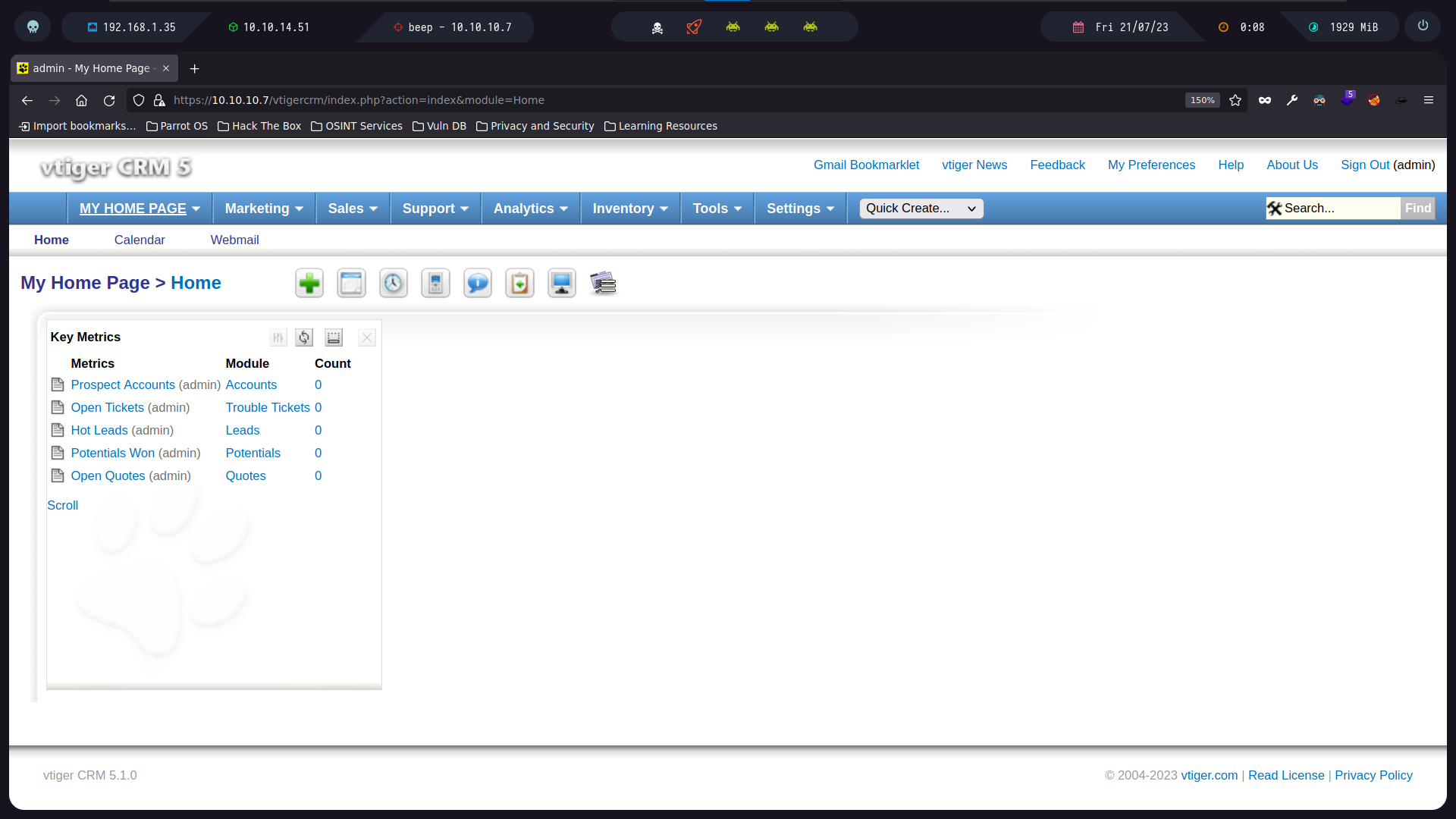
Task: Open the vtiger News link
Action: tap(974, 165)
